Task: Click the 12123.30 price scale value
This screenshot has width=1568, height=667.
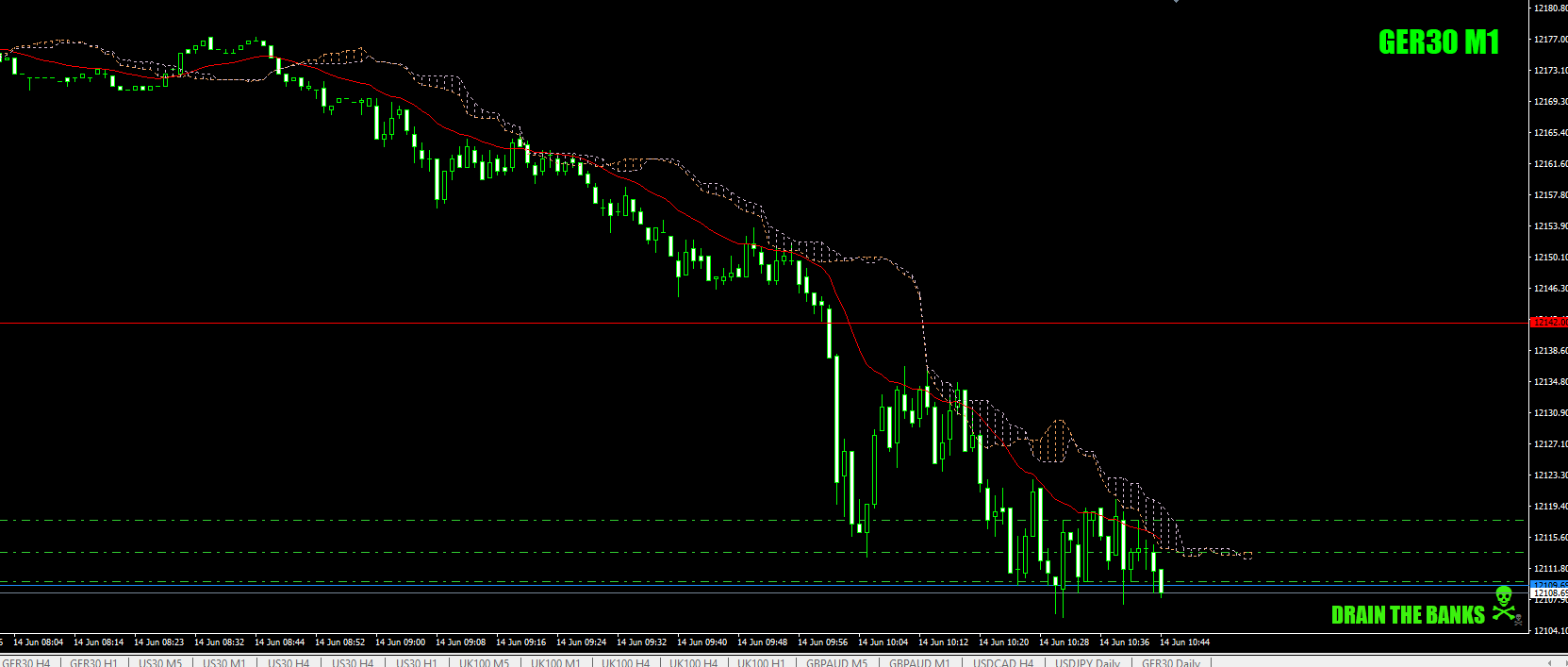Action: coord(1551,475)
